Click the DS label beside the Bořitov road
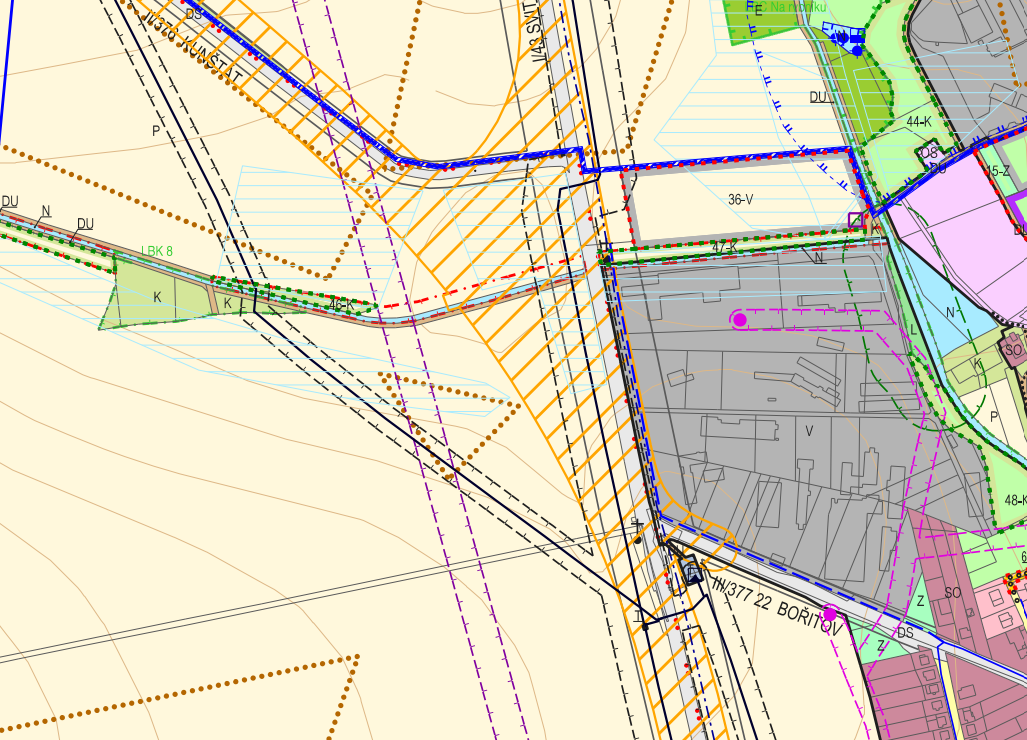 (905, 632)
